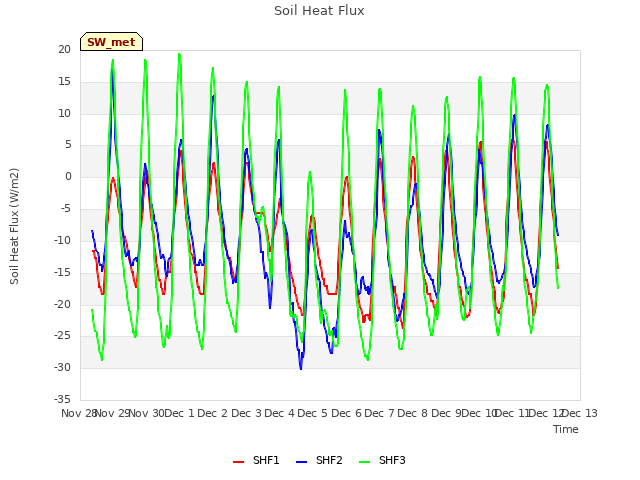Click the Dec 5 tick label

313,413
